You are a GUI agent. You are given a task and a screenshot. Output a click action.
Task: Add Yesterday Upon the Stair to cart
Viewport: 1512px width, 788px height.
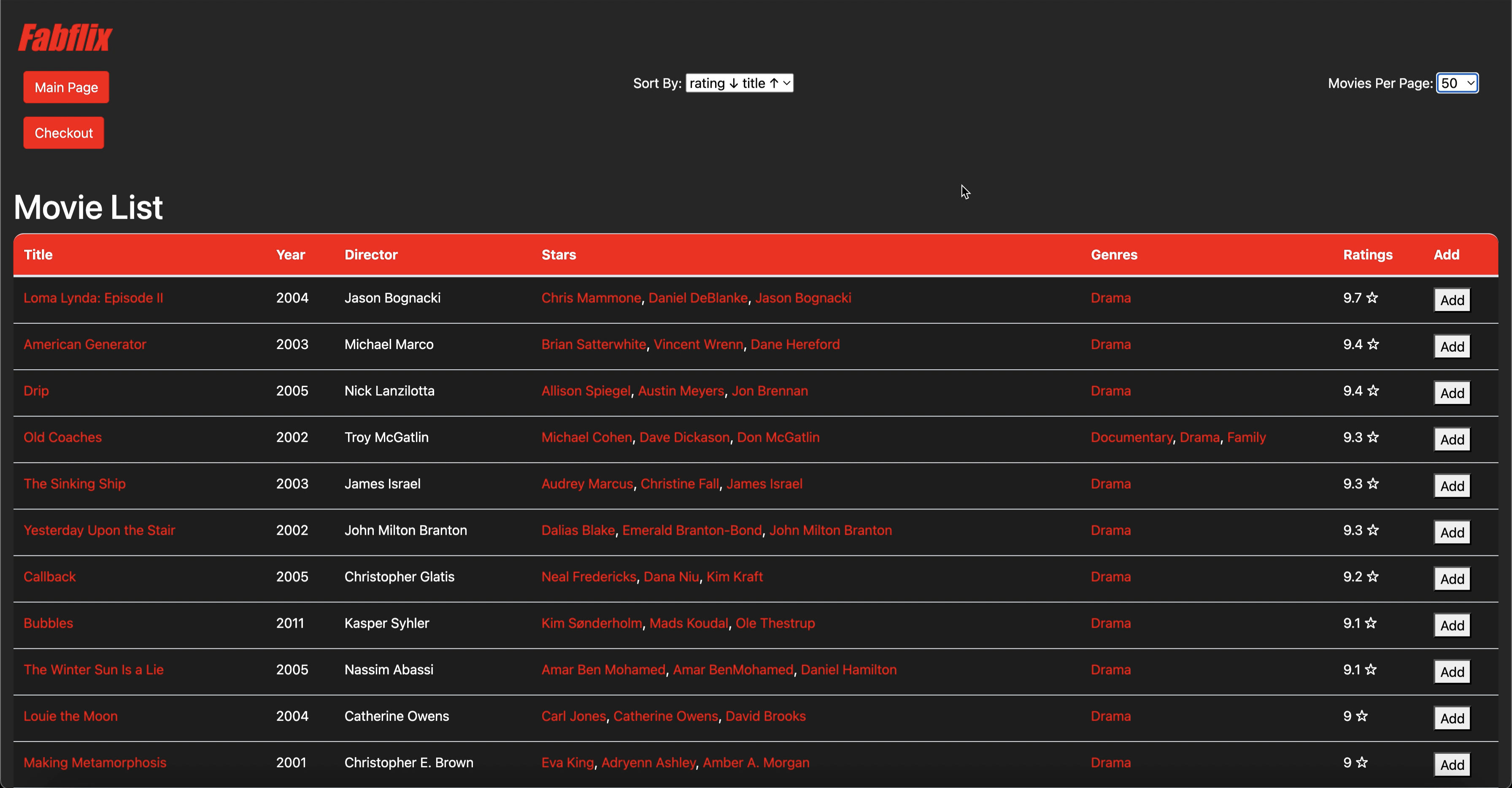1452,533
